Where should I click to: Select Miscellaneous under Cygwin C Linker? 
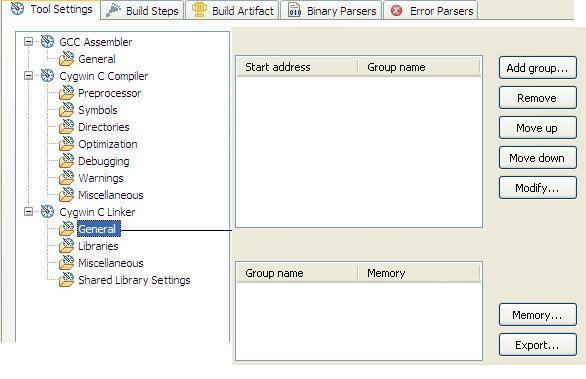(111, 263)
